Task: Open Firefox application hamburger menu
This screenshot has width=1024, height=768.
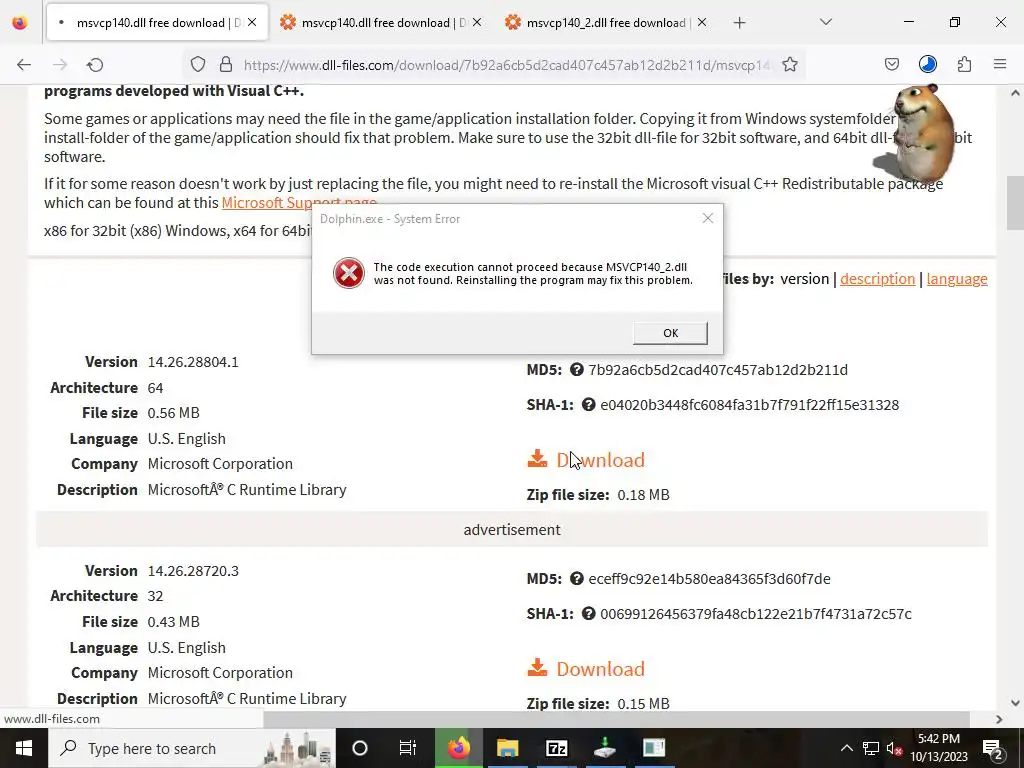Action: pos(1000,64)
